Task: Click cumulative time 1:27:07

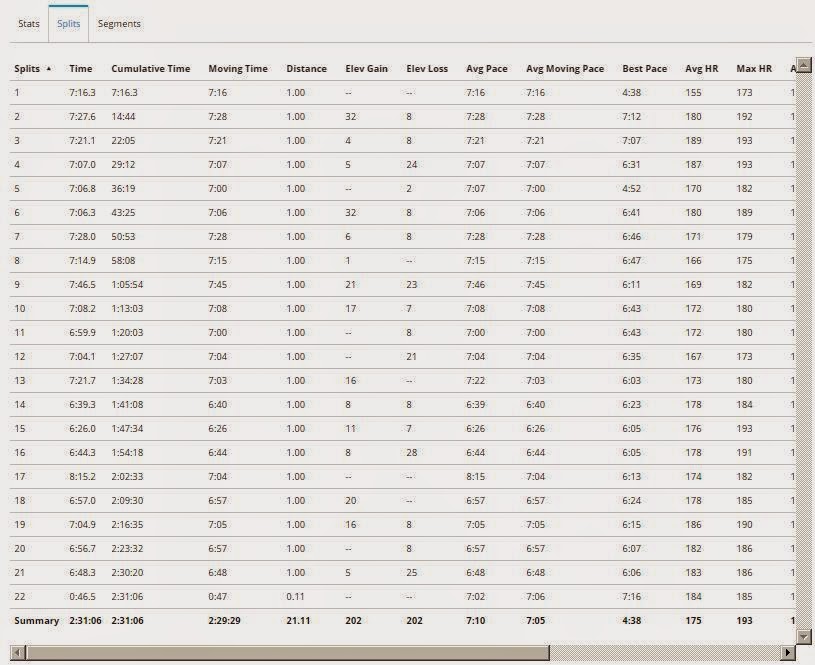Action: (x=127, y=356)
